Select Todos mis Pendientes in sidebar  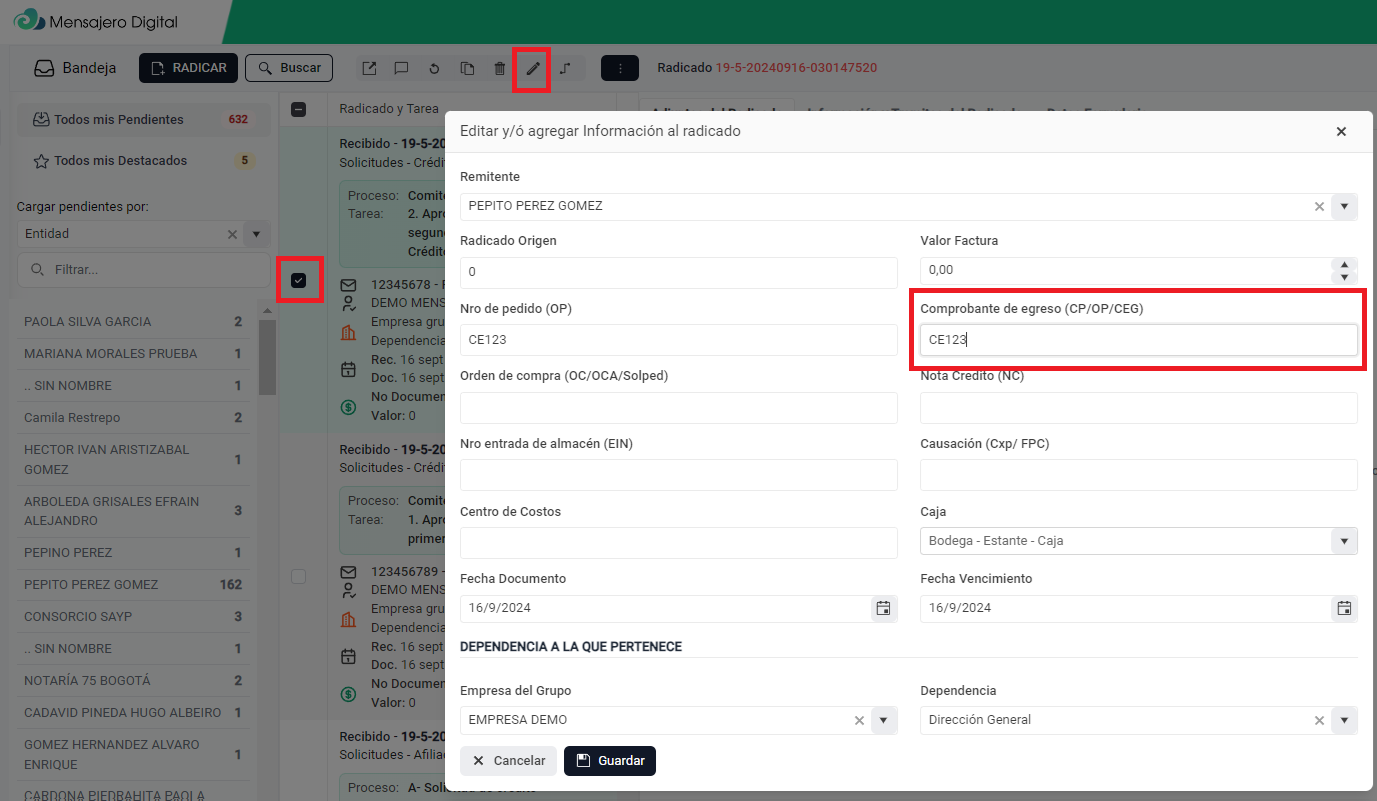point(119,119)
